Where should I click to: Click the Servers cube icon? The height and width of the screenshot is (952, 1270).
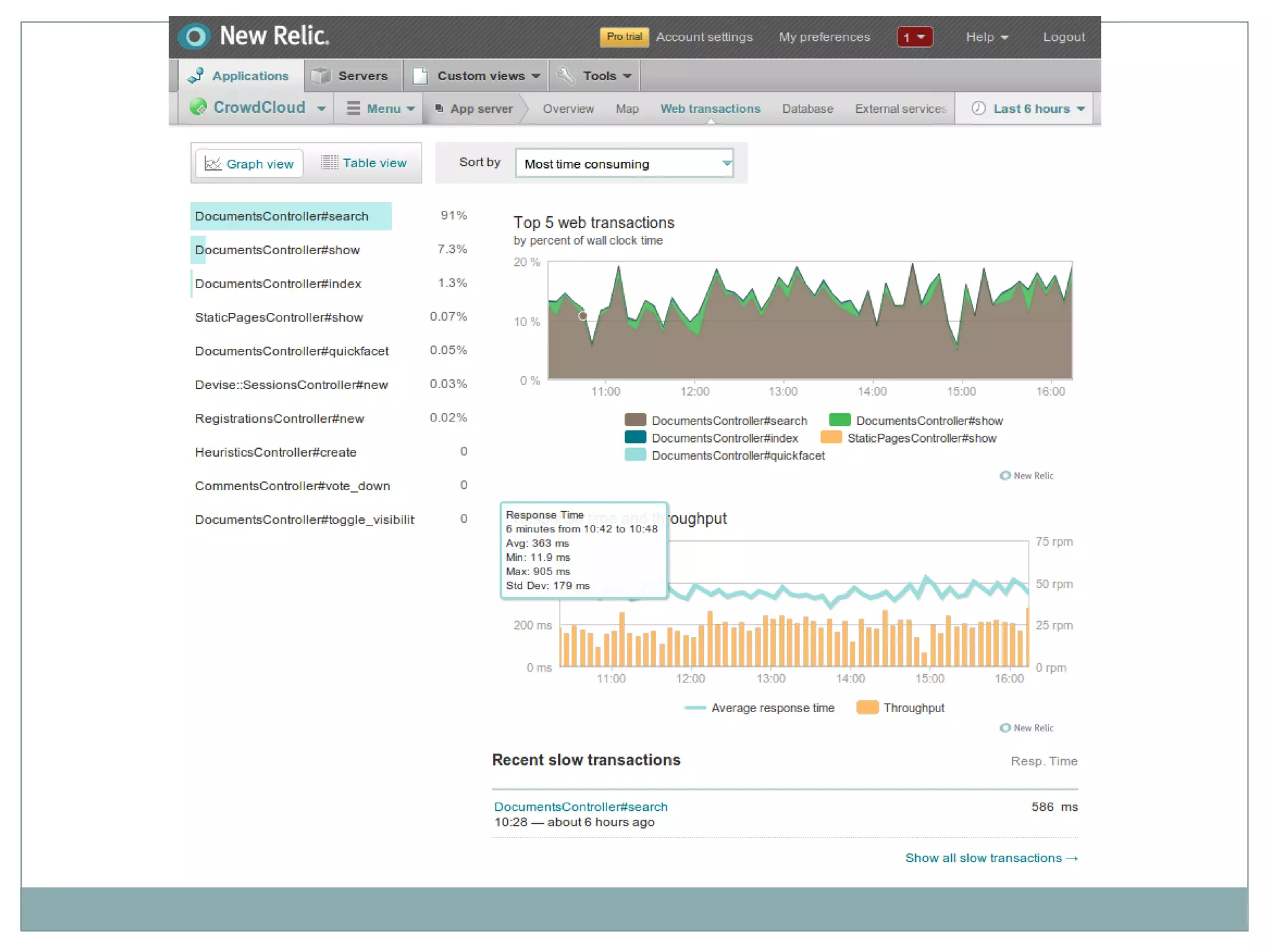click(321, 76)
